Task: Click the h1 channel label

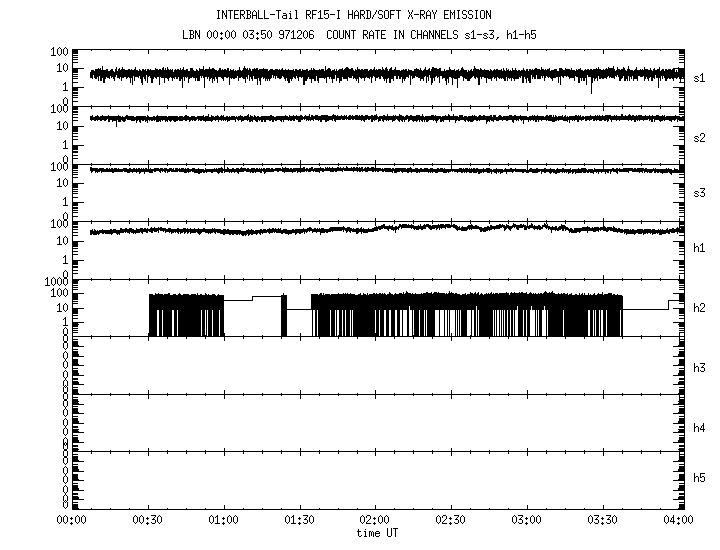Action: pos(700,248)
